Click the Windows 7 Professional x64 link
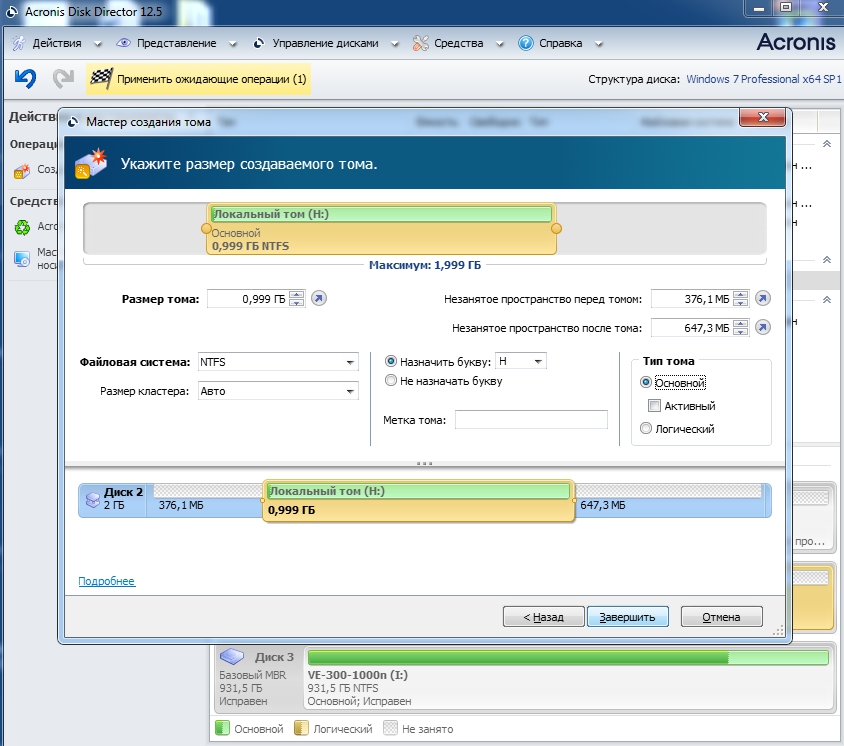This screenshot has width=844, height=746. click(x=763, y=79)
